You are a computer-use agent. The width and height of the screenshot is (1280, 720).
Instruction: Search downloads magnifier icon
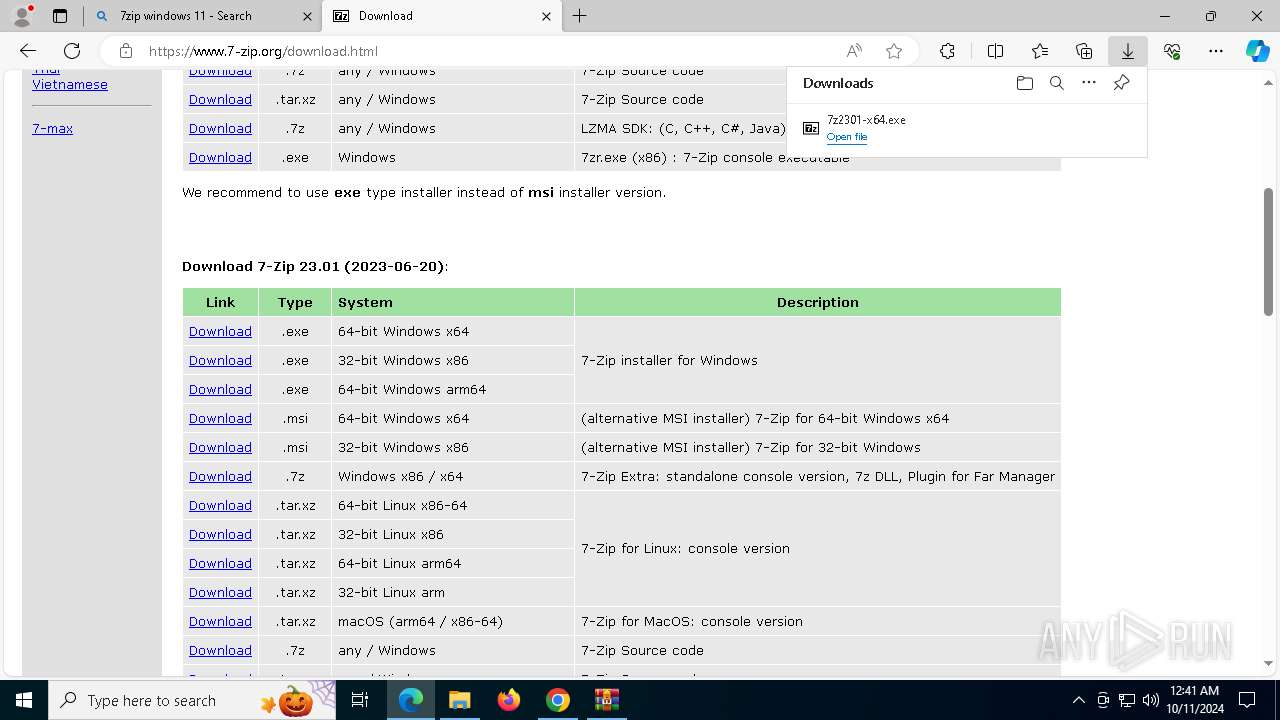pyautogui.click(x=1056, y=83)
